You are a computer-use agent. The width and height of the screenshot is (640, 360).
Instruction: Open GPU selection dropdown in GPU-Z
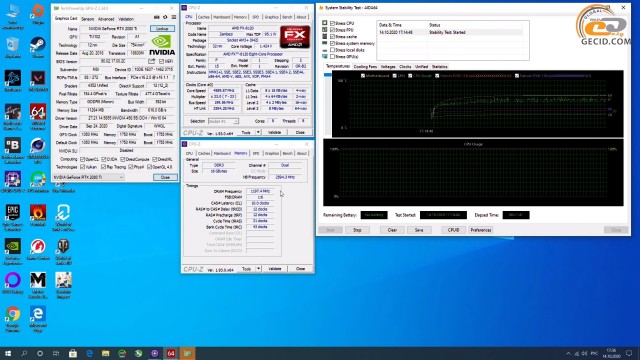(88, 178)
